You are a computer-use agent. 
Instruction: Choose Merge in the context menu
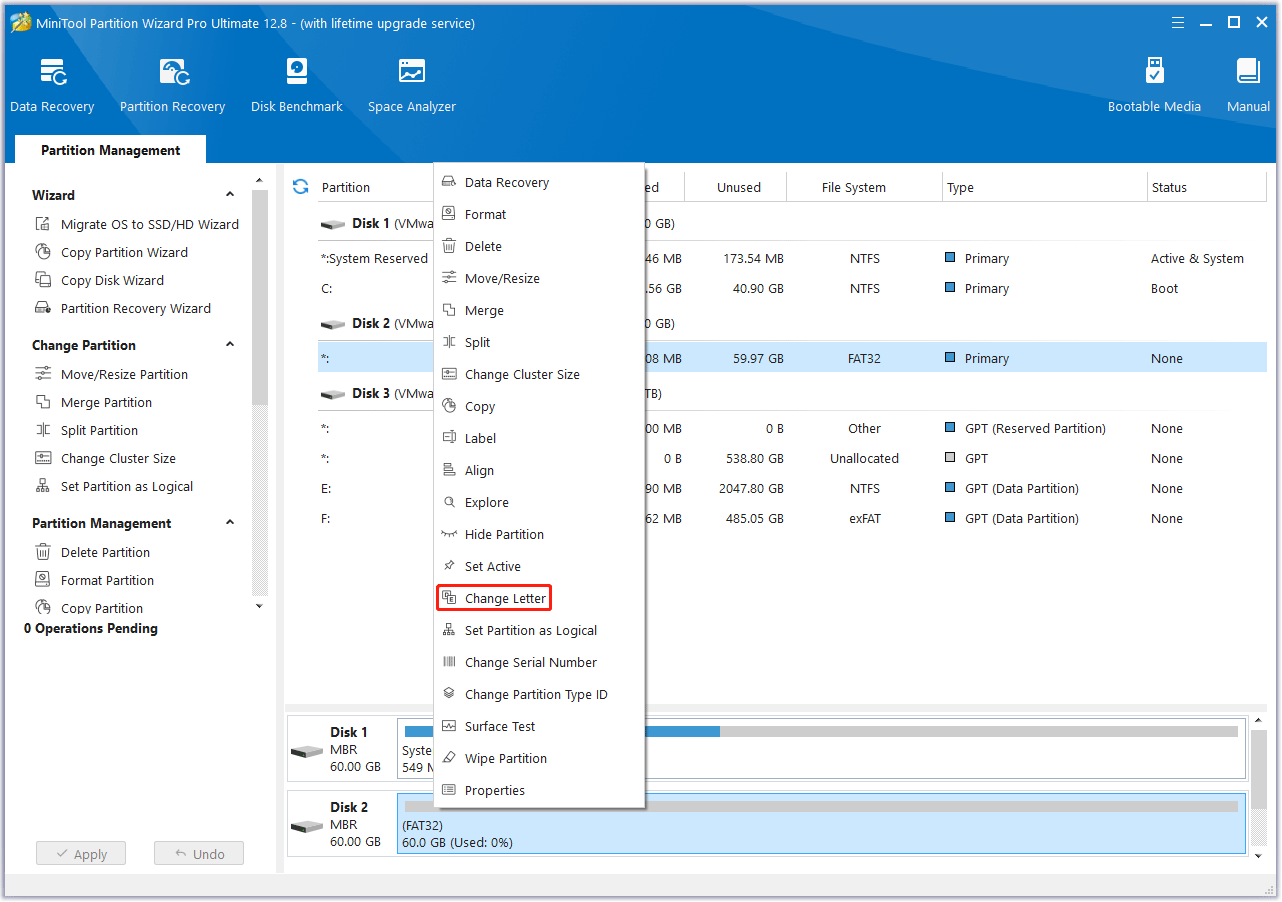[539, 310]
